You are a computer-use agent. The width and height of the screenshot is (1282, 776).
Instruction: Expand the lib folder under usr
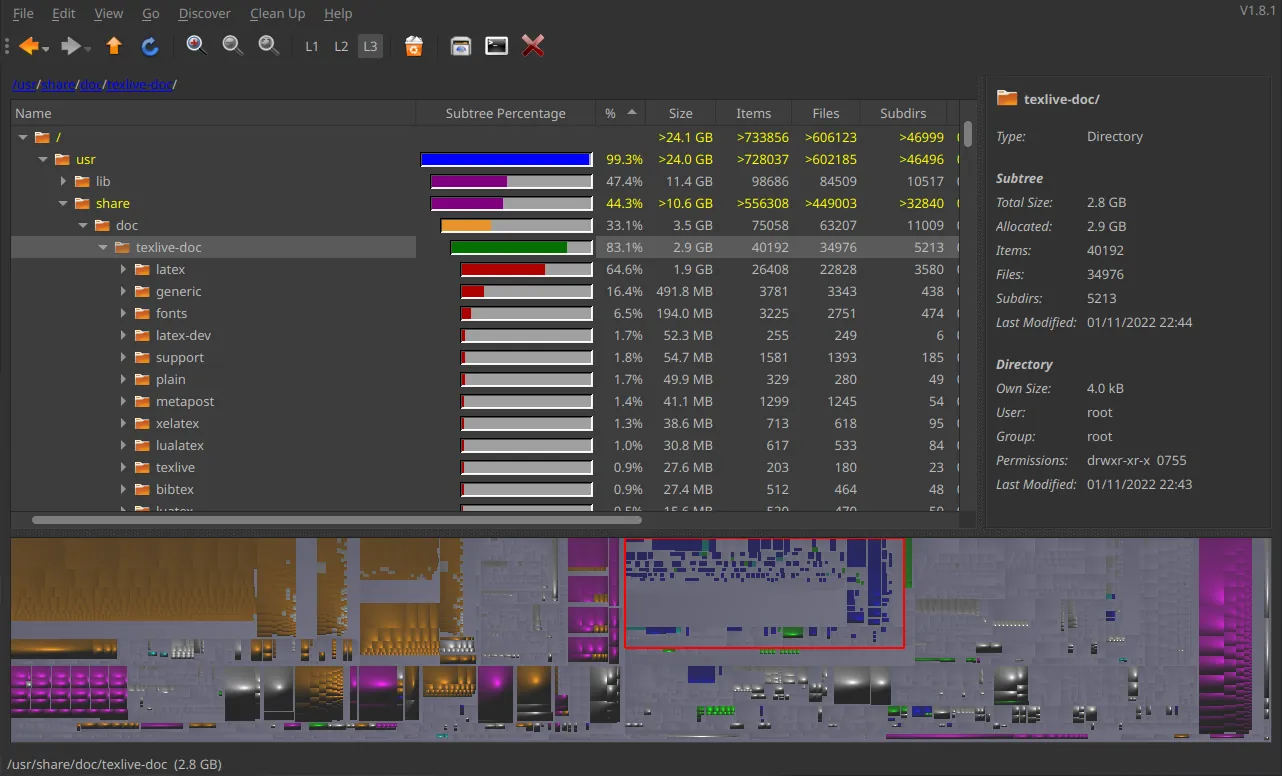pyautogui.click(x=63, y=181)
